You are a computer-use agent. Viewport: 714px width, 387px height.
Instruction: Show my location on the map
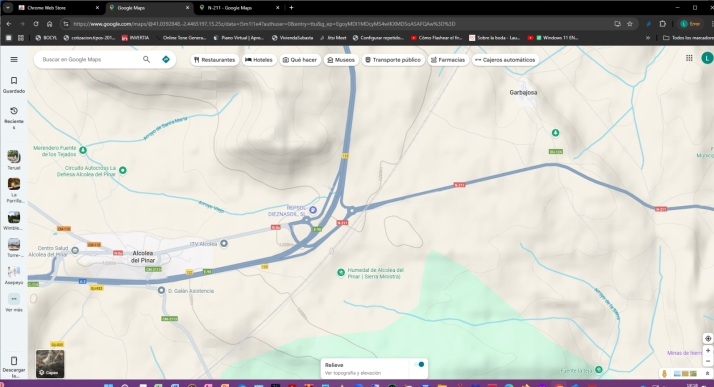[x=708, y=338]
